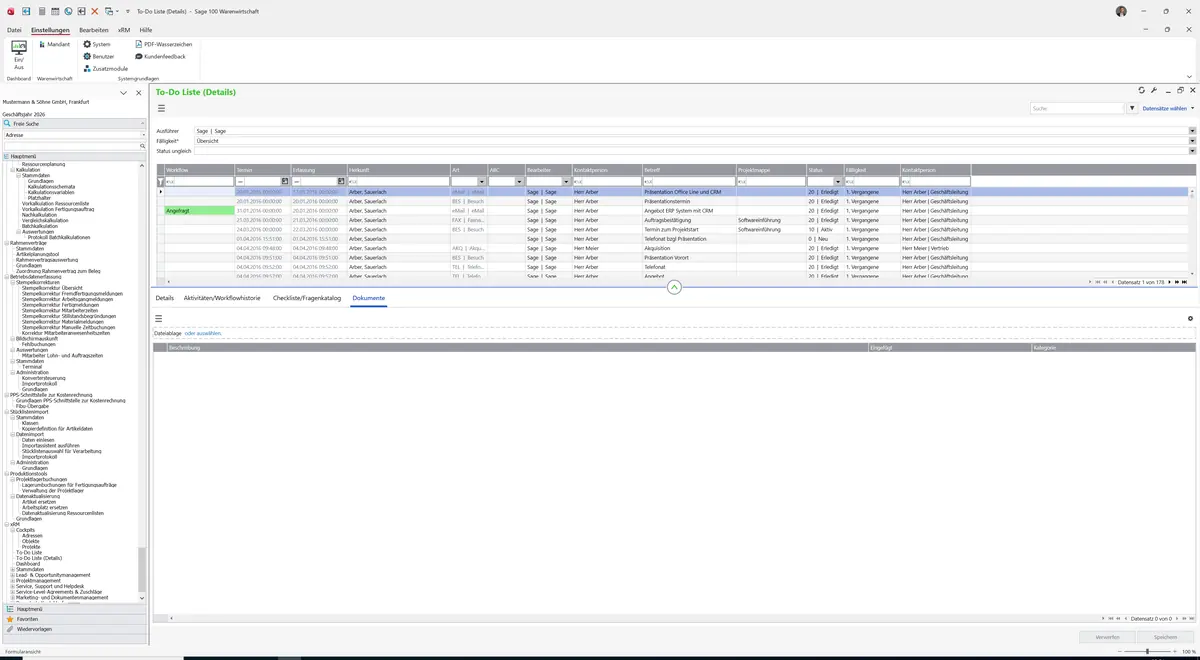Viewport: 1200px width, 660px height.
Task: Open the Datei menu
Action: tap(14, 30)
